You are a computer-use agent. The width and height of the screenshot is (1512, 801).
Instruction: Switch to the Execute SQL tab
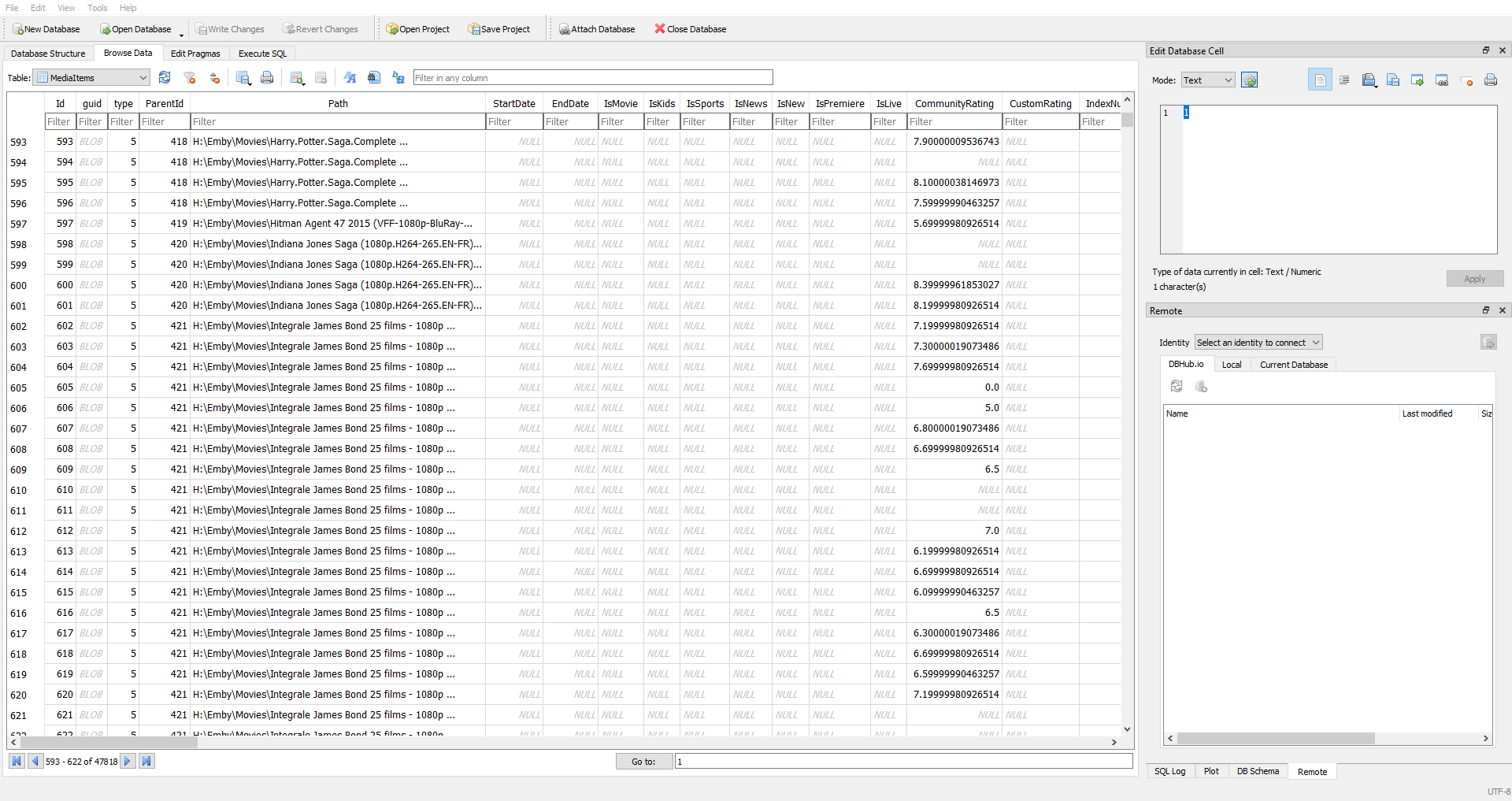tap(262, 54)
